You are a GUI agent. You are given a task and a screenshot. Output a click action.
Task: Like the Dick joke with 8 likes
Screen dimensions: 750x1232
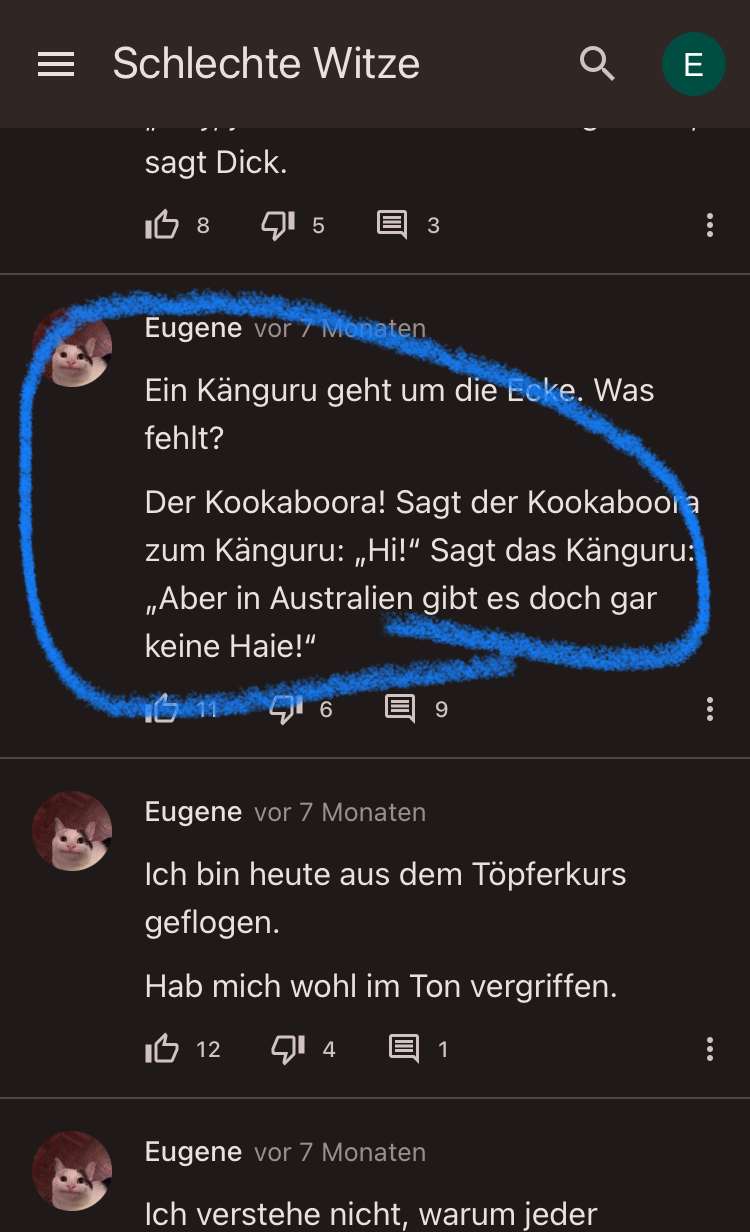tap(162, 225)
